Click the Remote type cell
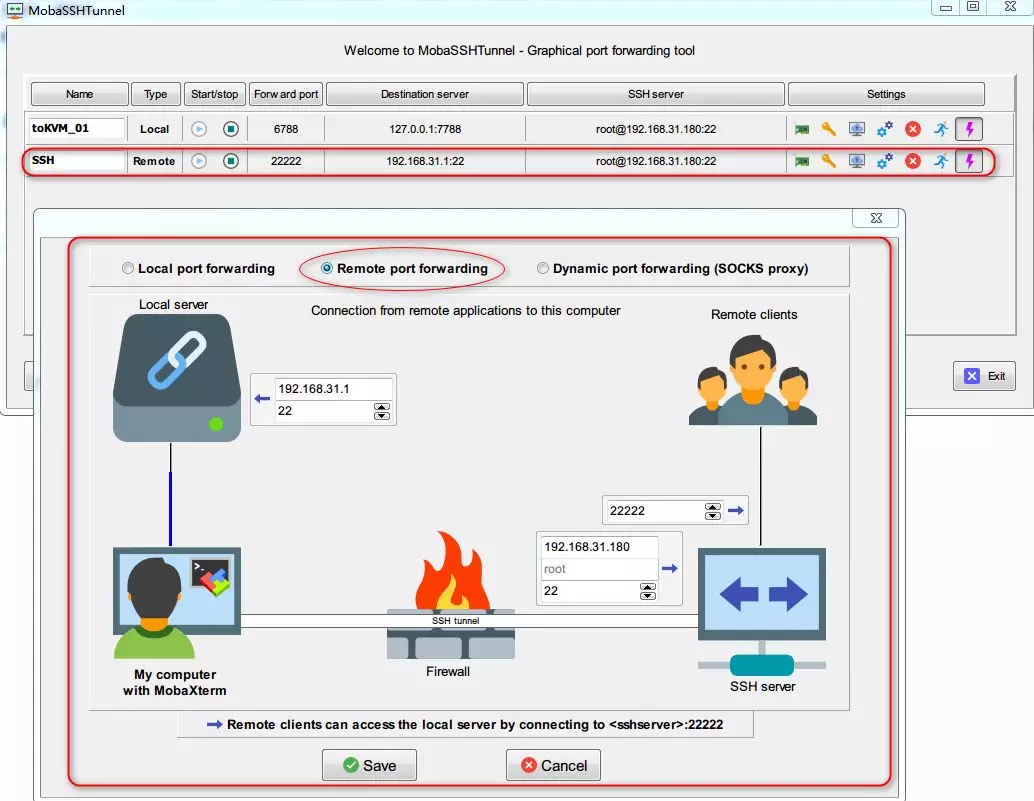Image resolution: width=1034 pixels, height=801 pixels. (x=154, y=161)
